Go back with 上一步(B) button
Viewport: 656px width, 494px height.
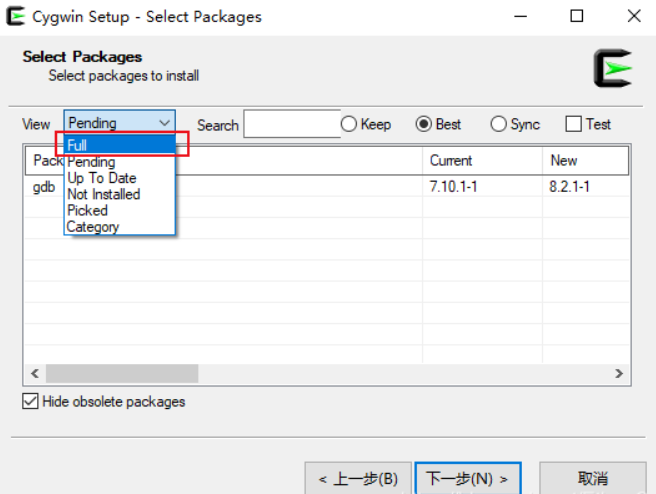(358, 478)
